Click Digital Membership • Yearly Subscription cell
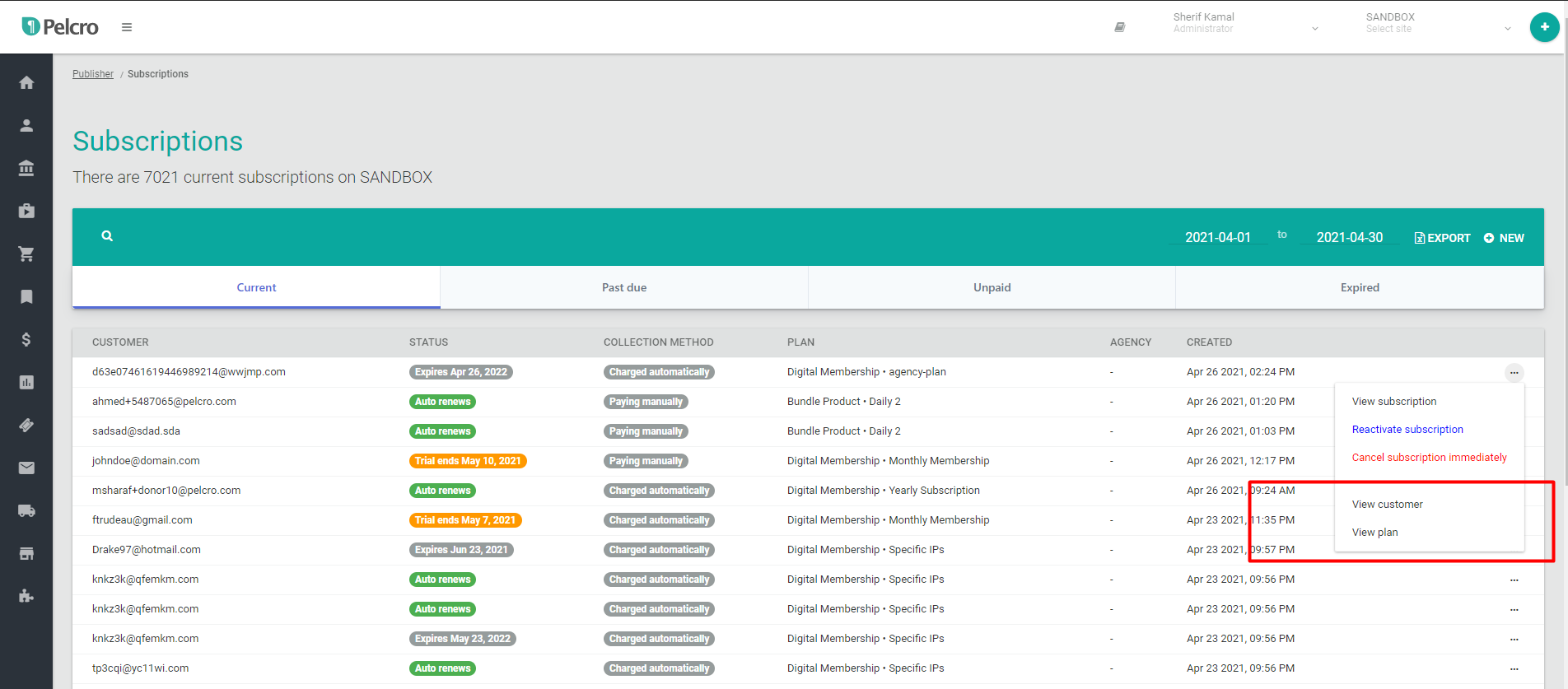The image size is (1568, 689). pyautogui.click(x=884, y=491)
